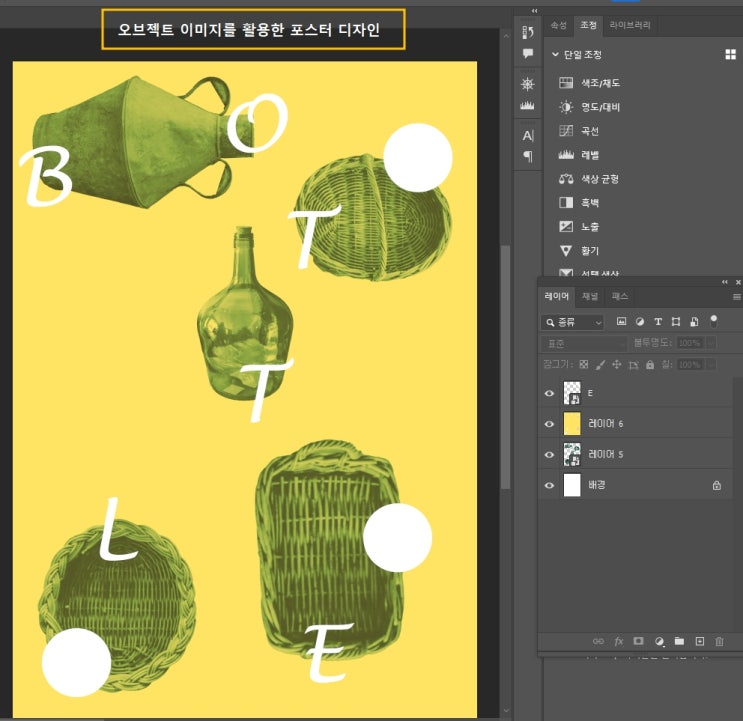Image resolution: width=743 pixels, height=721 pixels.
Task: Add a 명도/대비 adjustment
Action: [x=589, y=107]
